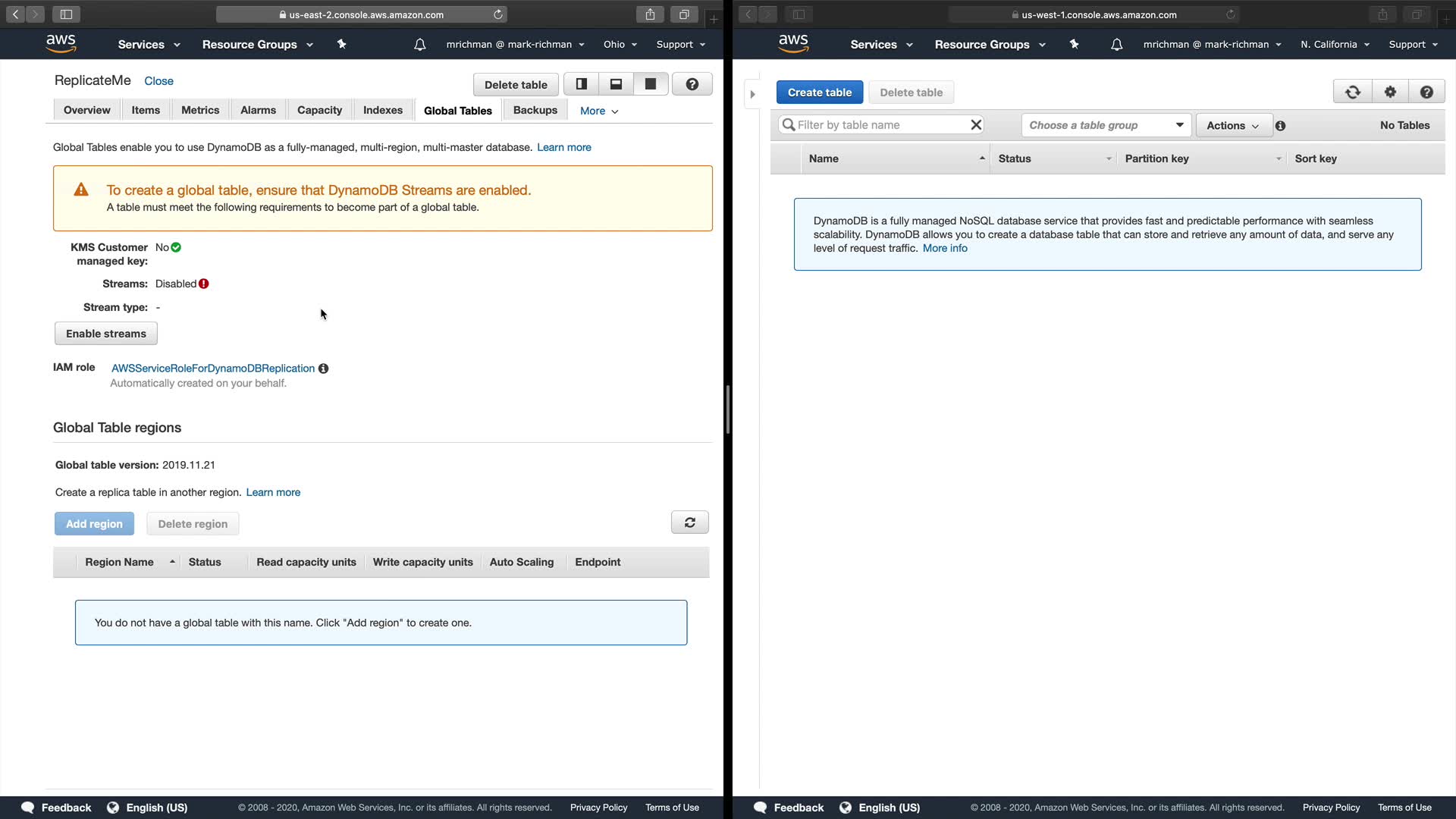
Task: Click the full-panel layout icon
Action: click(x=651, y=84)
